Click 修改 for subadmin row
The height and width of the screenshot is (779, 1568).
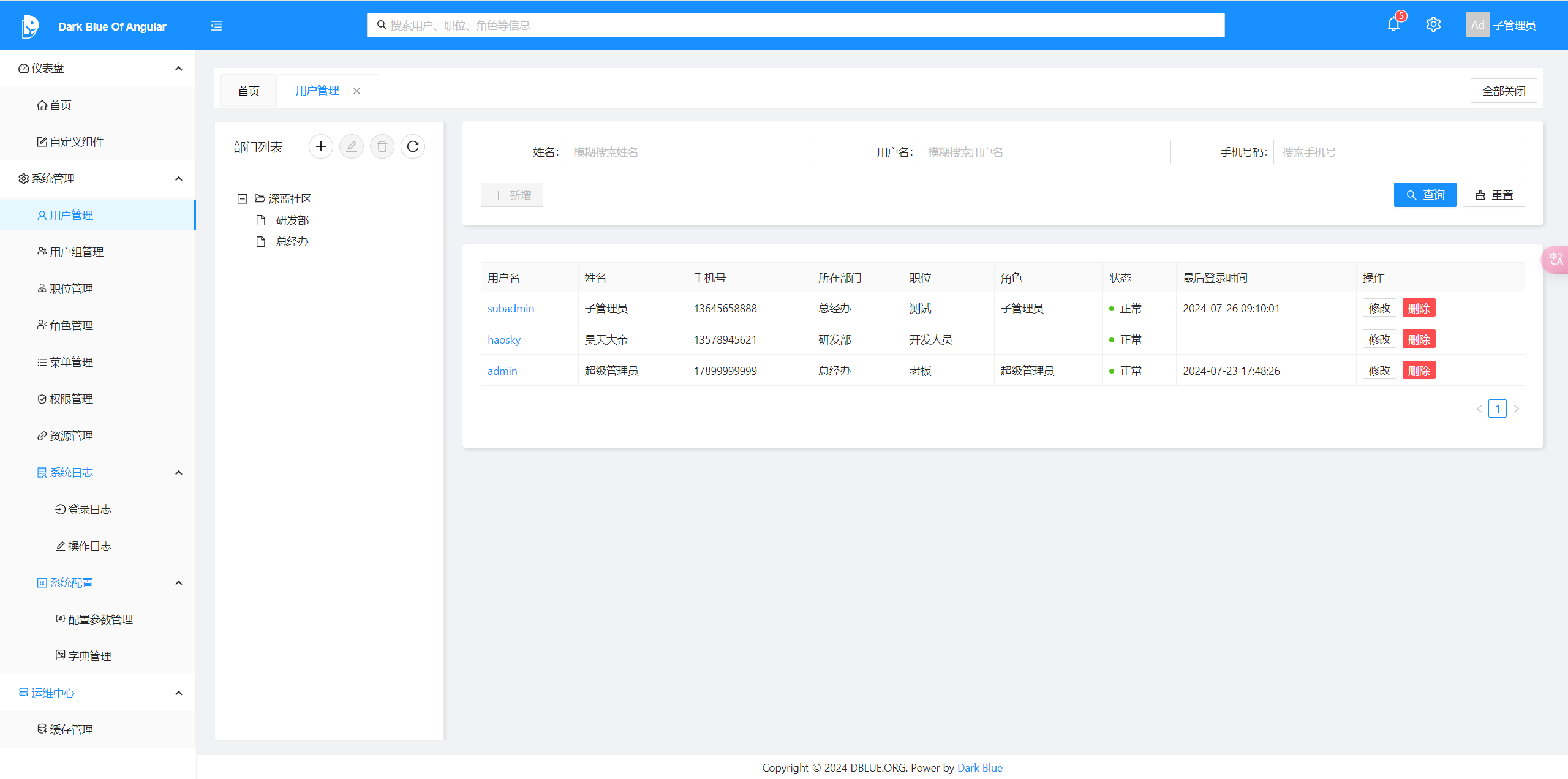click(x=1379, y=308)
